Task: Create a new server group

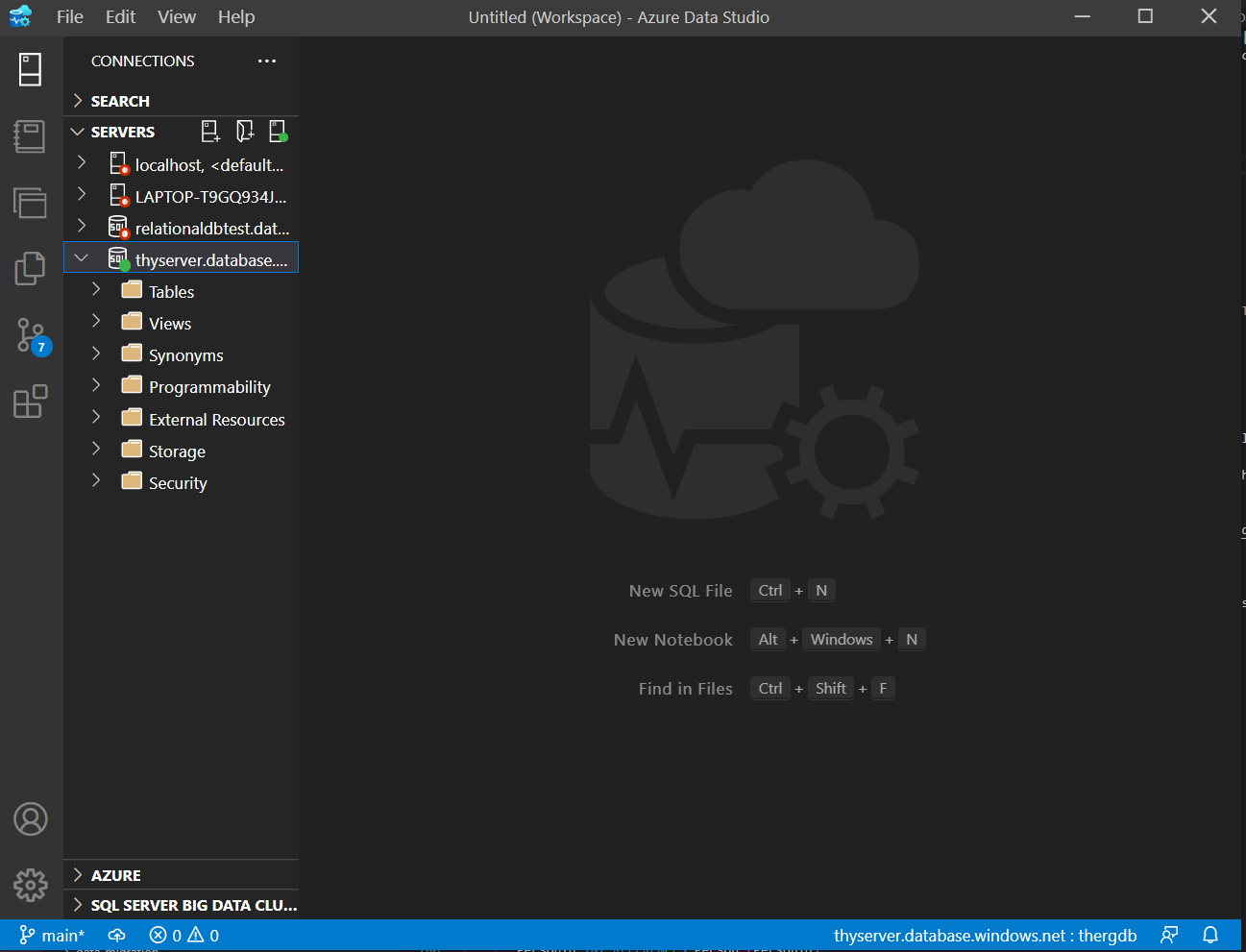Action: coord(244,131)
